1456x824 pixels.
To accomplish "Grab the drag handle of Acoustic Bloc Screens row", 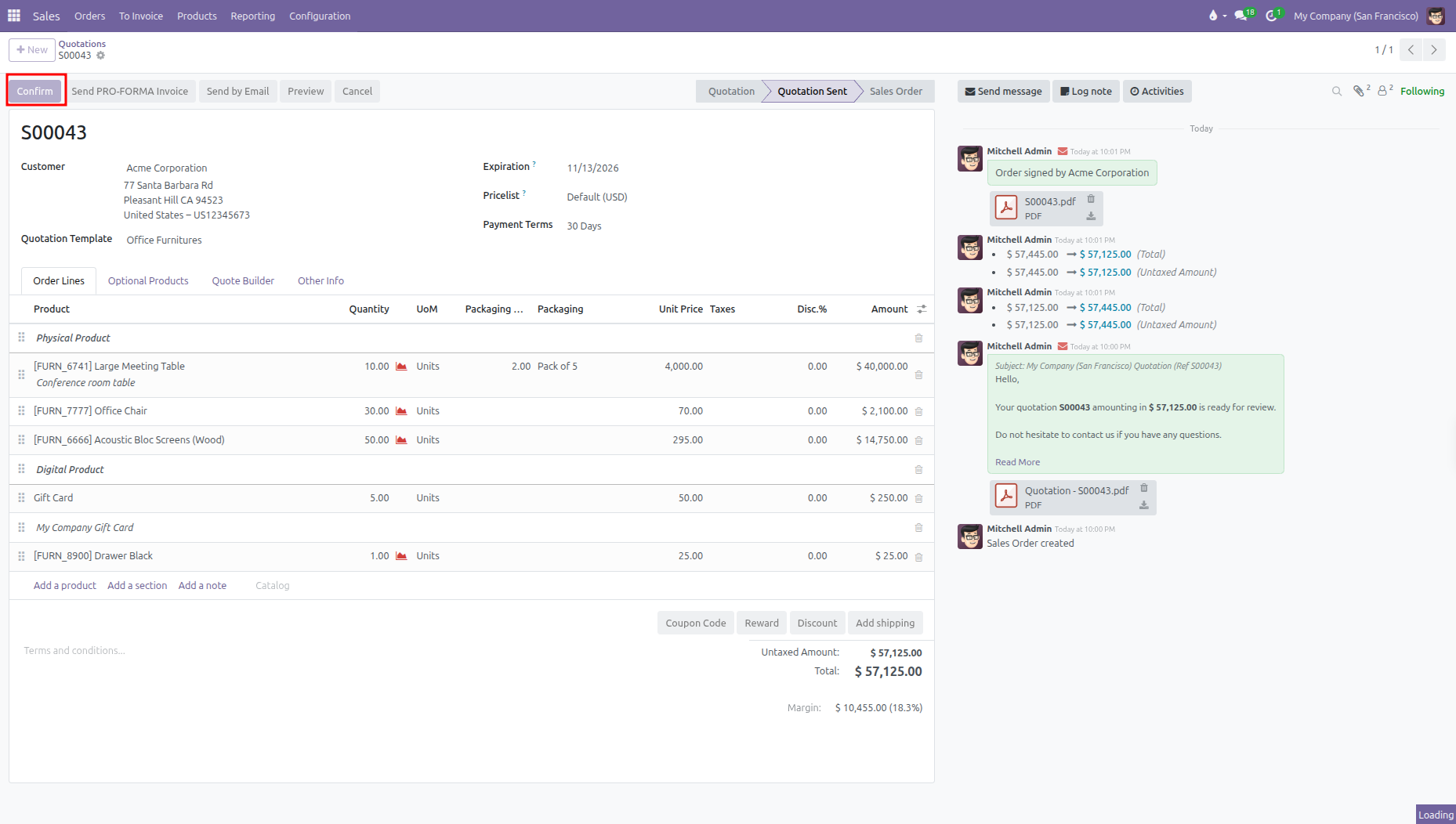I will point(21,440).
